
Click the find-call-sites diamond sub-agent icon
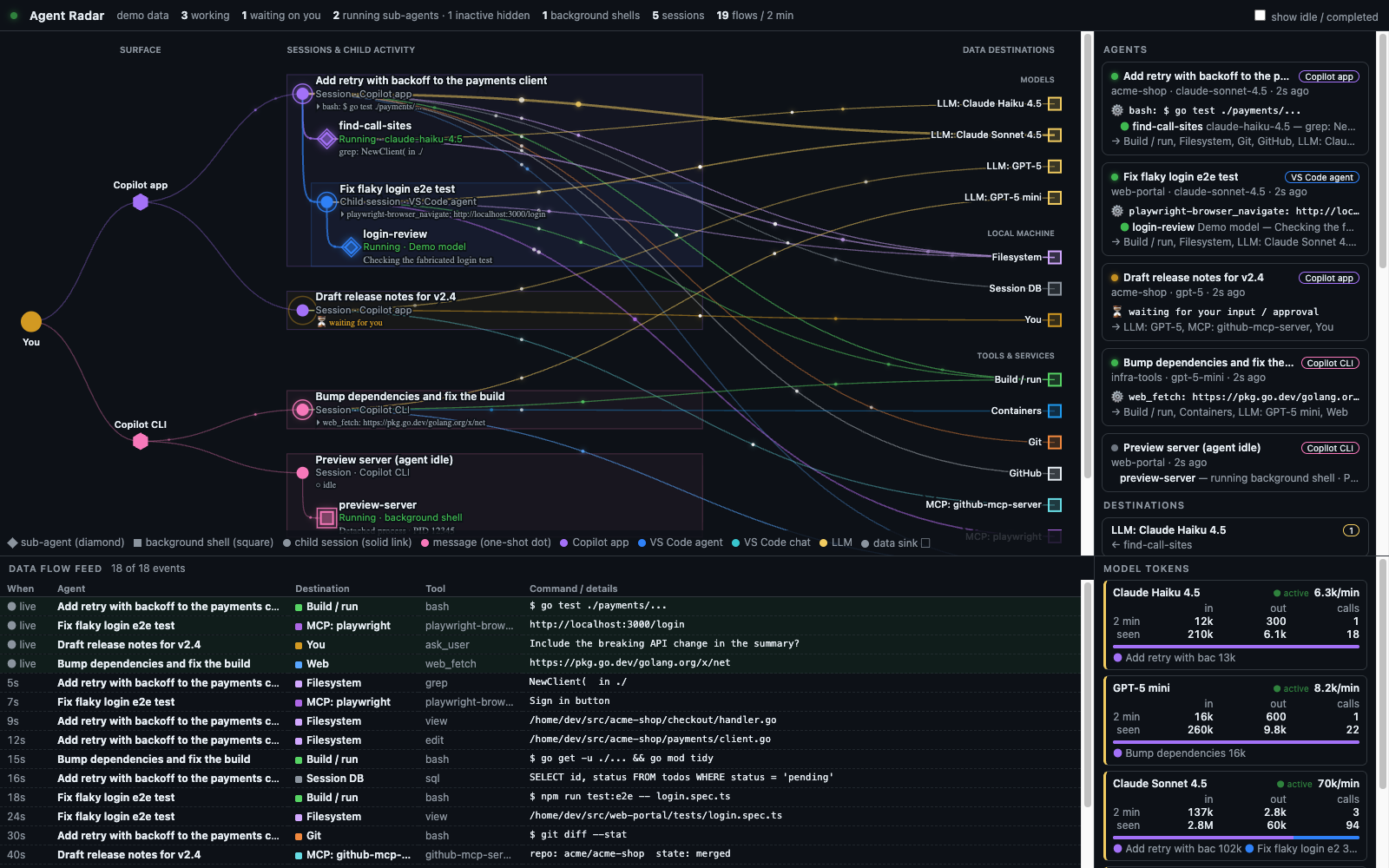click(326, 139)
